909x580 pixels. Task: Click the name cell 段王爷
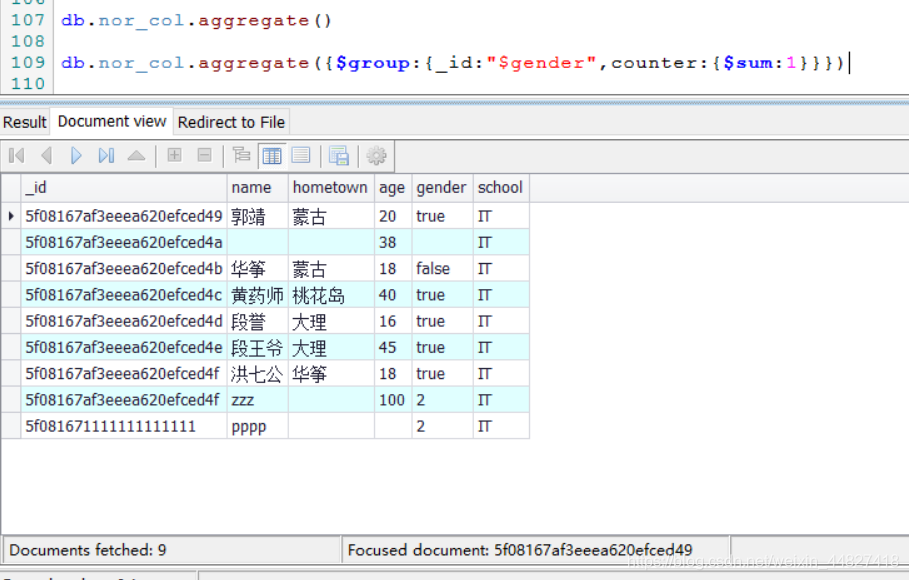tap(258, 347)
